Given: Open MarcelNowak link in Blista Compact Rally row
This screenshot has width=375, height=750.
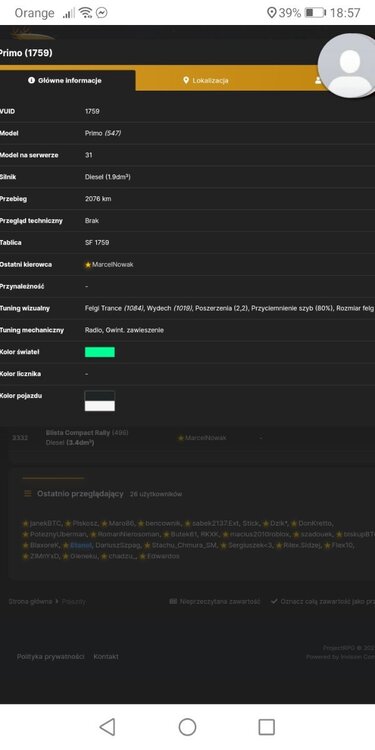Looking at the screenshot, I should click(x=206, y=438).
